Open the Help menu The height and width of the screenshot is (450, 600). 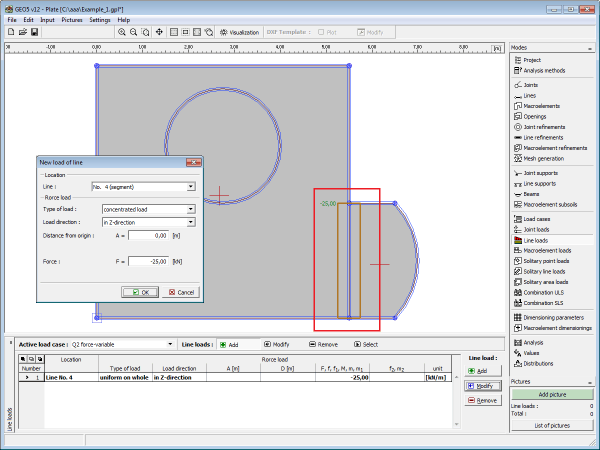click(124, 20)
